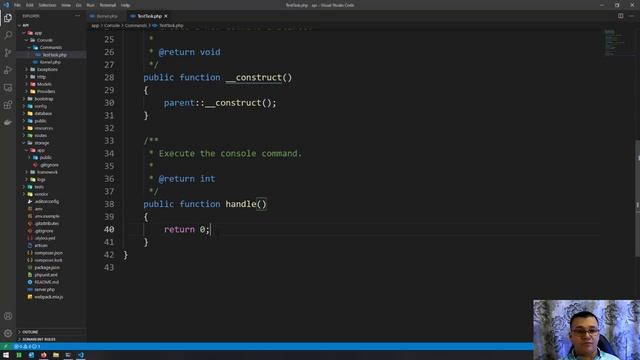Click the Windows Start button
Image resolution: width=640 pixels, height=360 pixels.
(x=6, y=355)
